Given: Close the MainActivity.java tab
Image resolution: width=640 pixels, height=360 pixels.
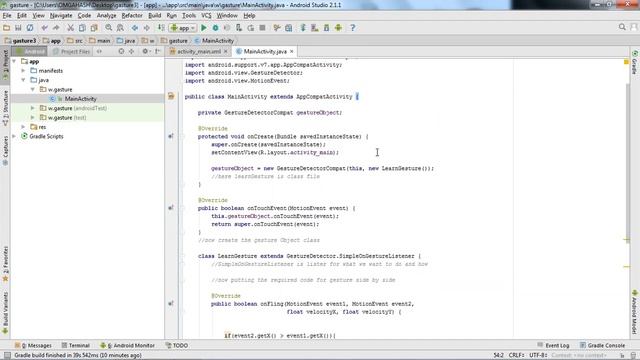Looking at the screenshot, I should pyautogui.click(x=291, y=51).
